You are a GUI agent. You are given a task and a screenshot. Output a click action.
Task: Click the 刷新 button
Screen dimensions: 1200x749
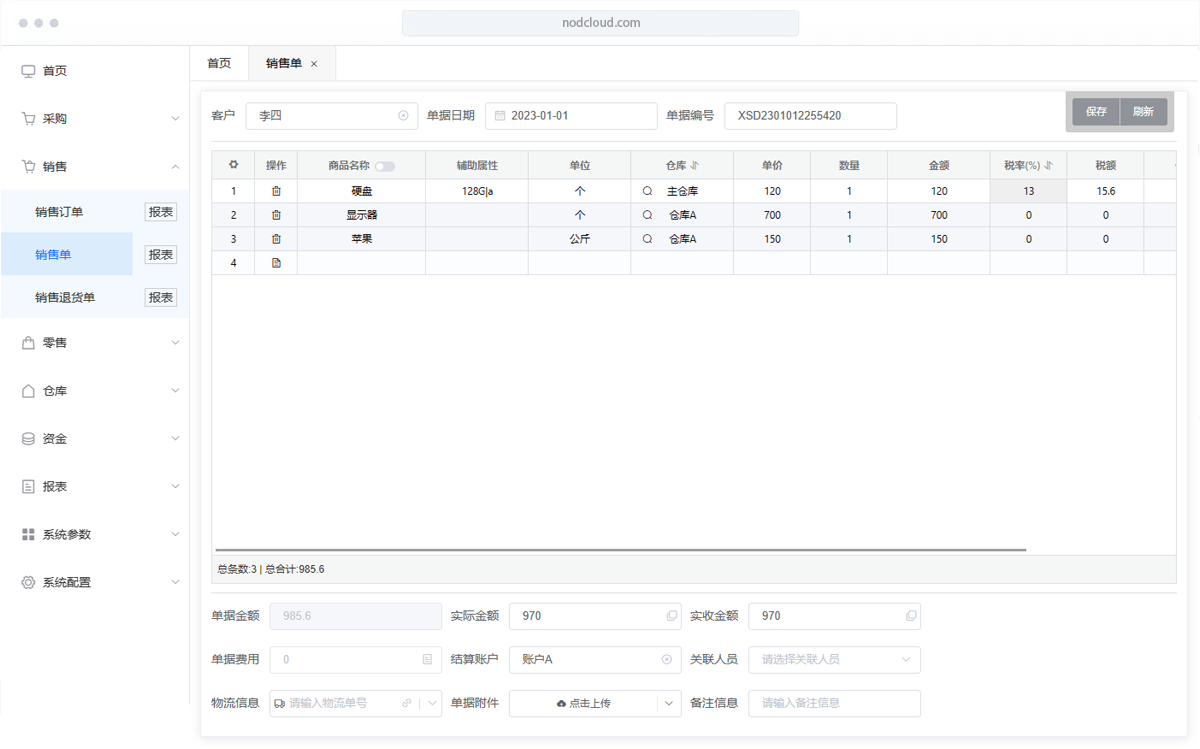tap(1143, 112)
